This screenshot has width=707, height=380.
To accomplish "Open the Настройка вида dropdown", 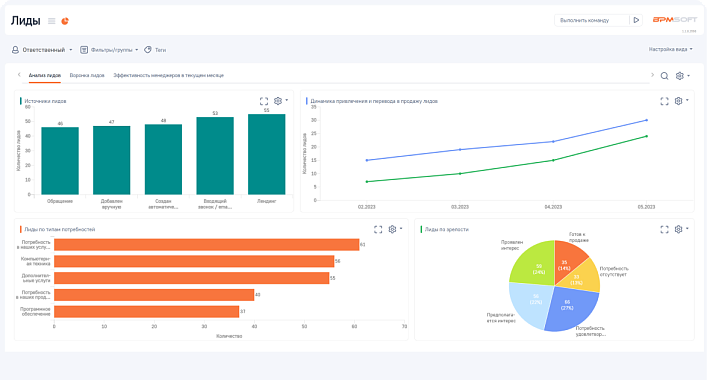I will (670, 49).
